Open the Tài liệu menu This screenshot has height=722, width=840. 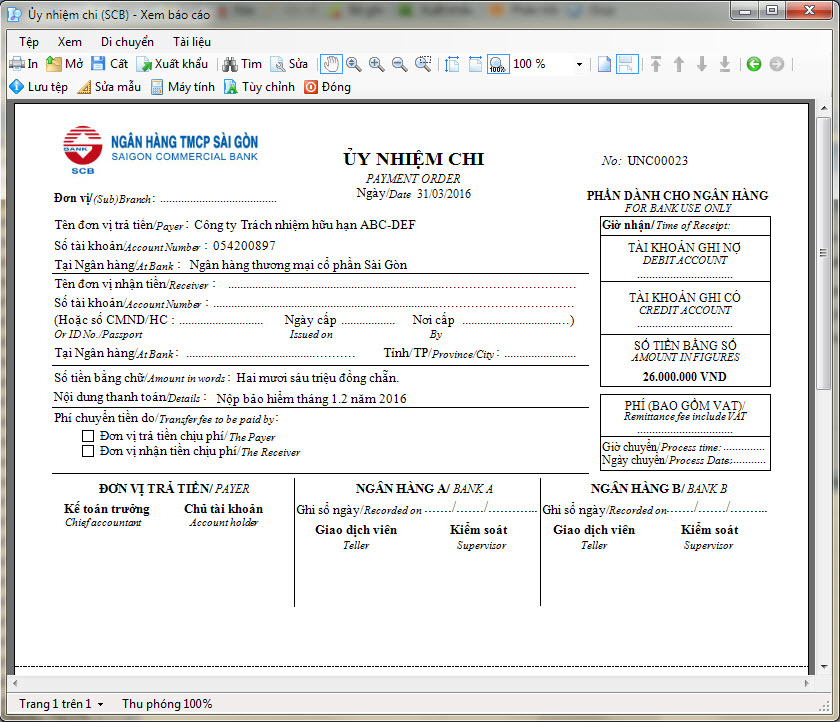tap(192, 42)
